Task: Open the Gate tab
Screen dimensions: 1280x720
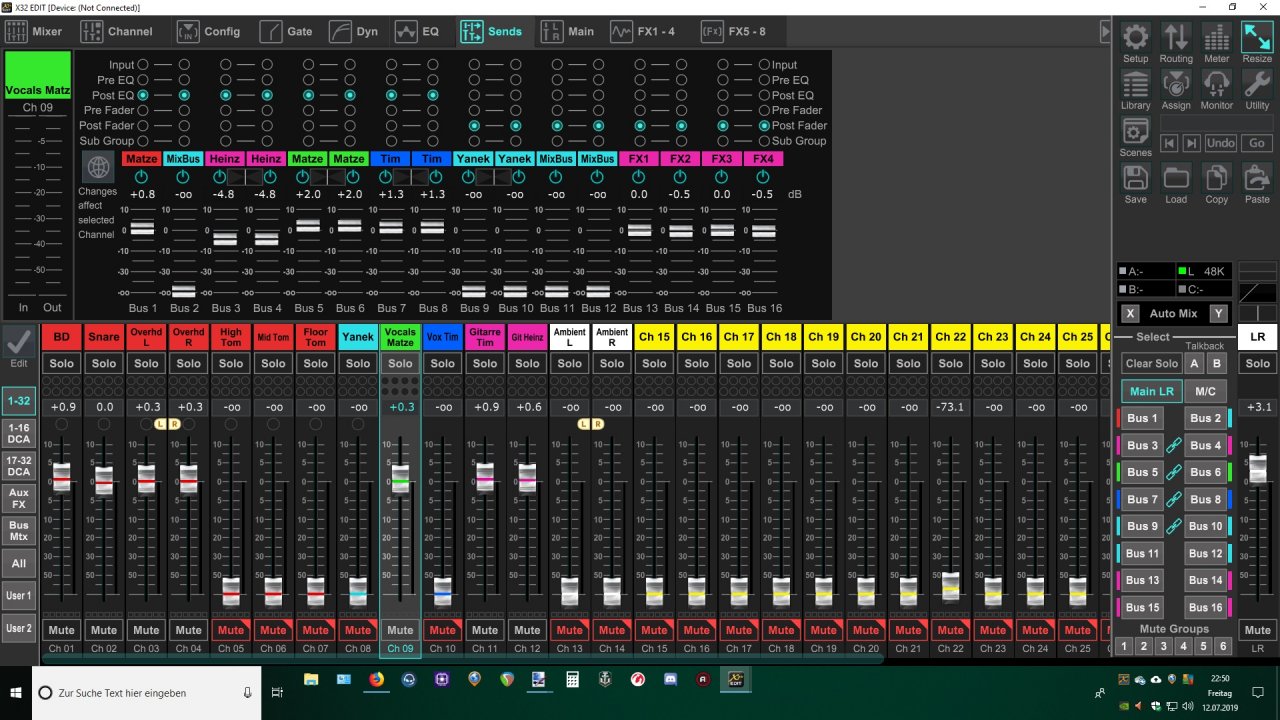Action: point(287,31)
